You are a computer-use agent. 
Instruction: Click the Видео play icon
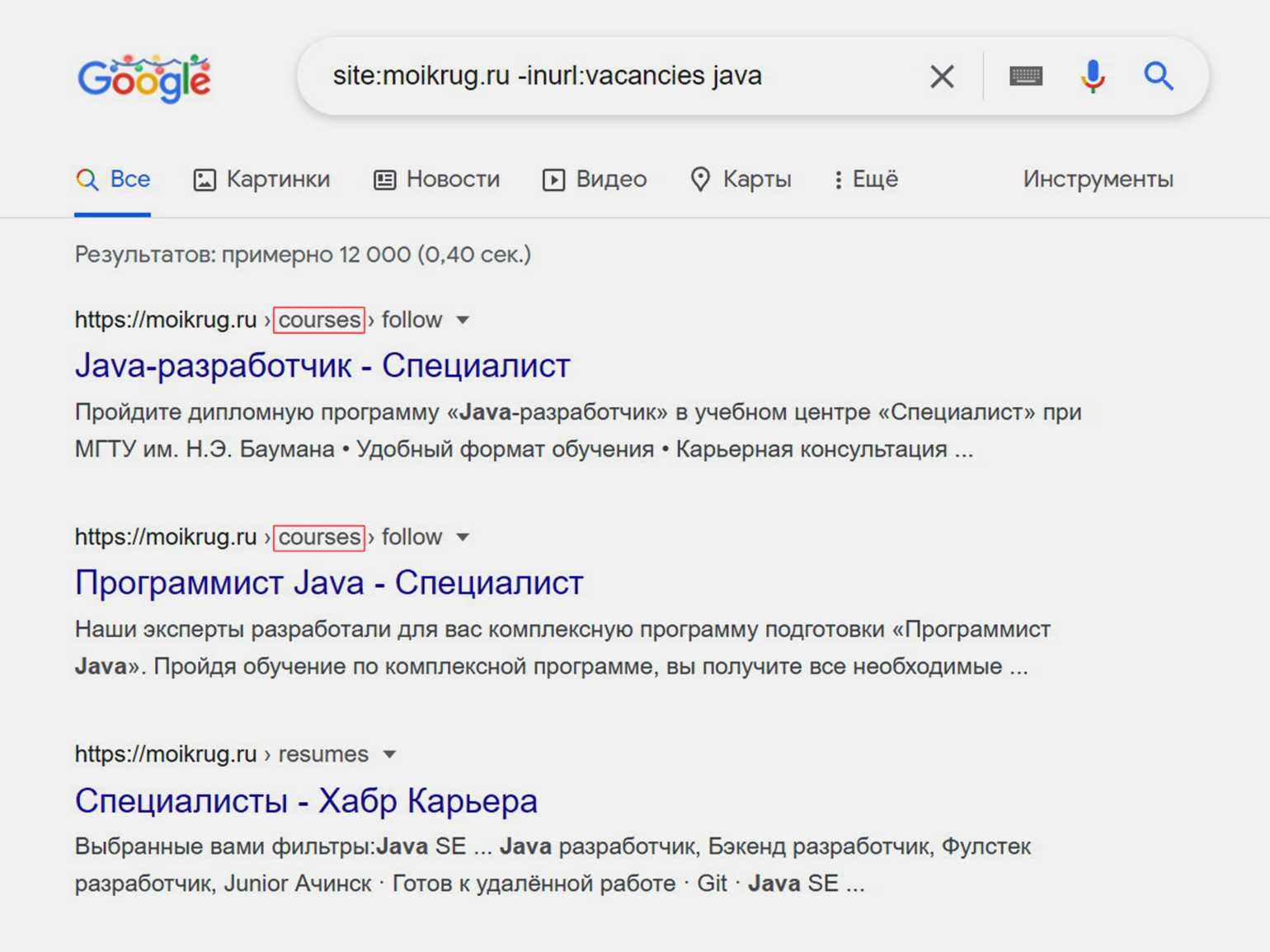[553, 180]
